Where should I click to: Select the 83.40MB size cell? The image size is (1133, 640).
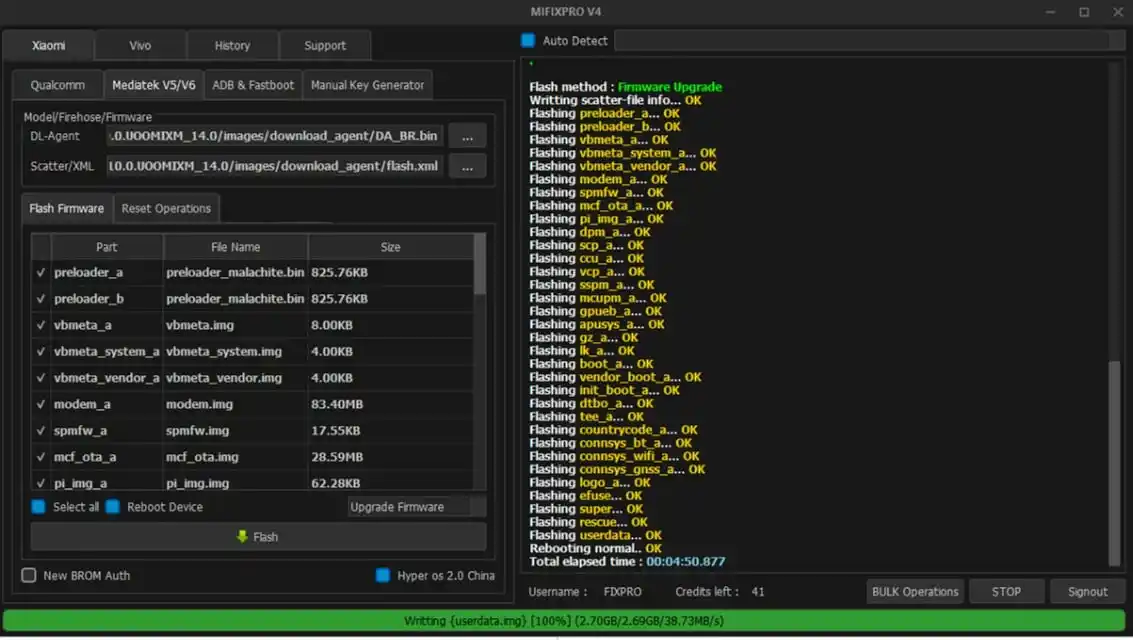click(x=390, y=404)
